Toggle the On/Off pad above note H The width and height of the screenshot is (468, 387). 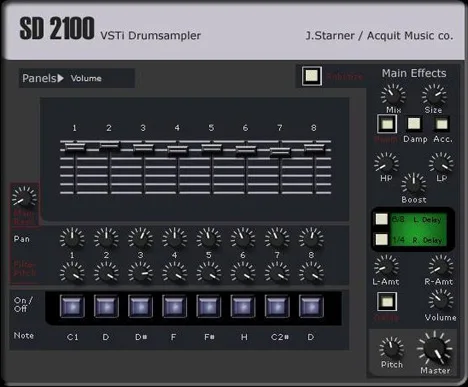click(x=243, y=306)
